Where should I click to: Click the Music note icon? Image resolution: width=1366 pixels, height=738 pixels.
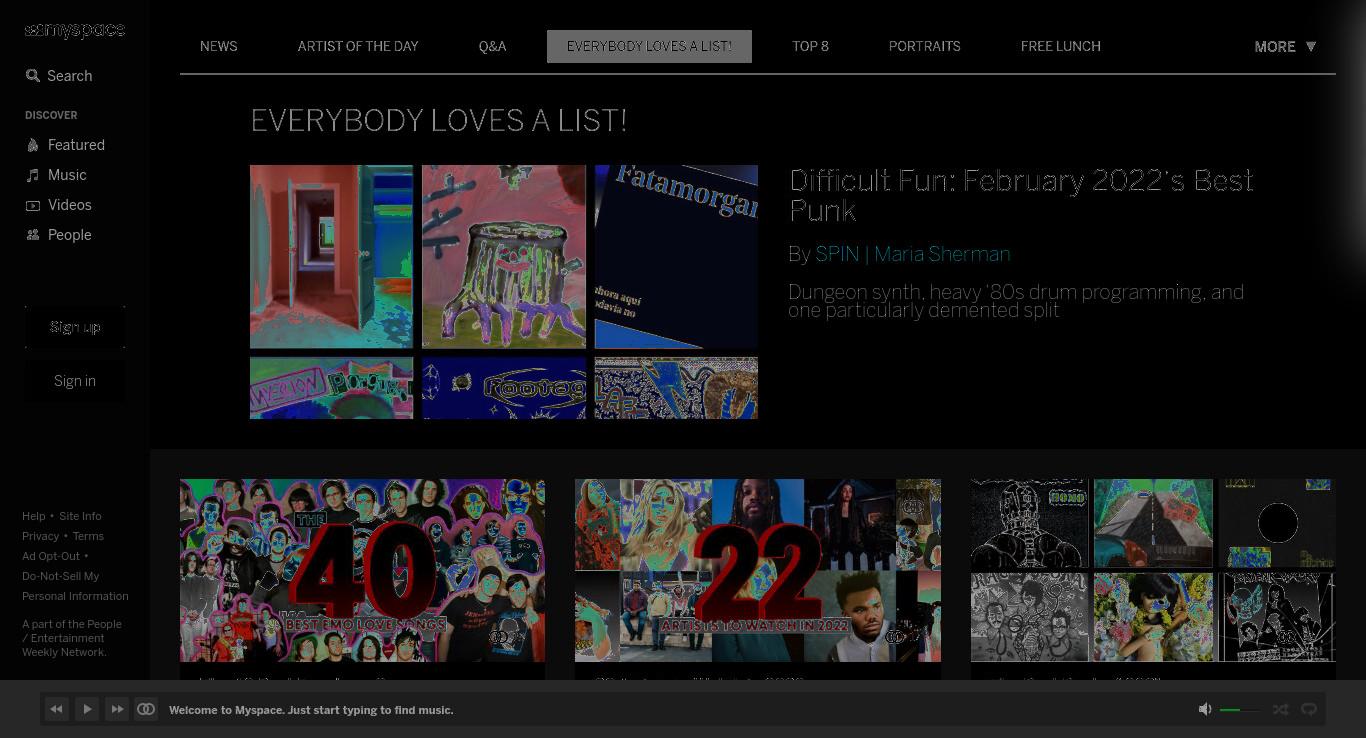33,175
